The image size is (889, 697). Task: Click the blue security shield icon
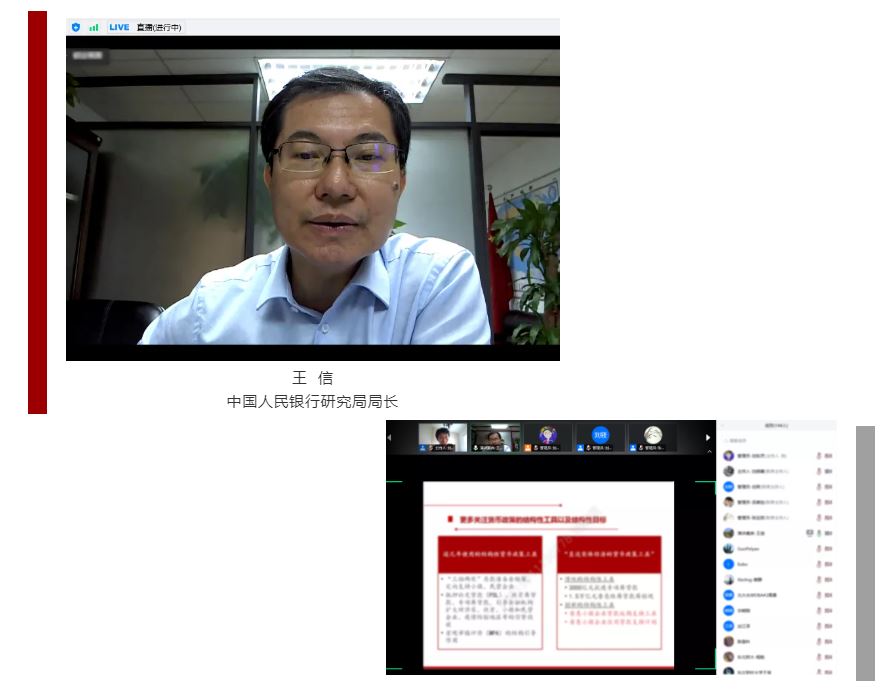coord(76,27)
